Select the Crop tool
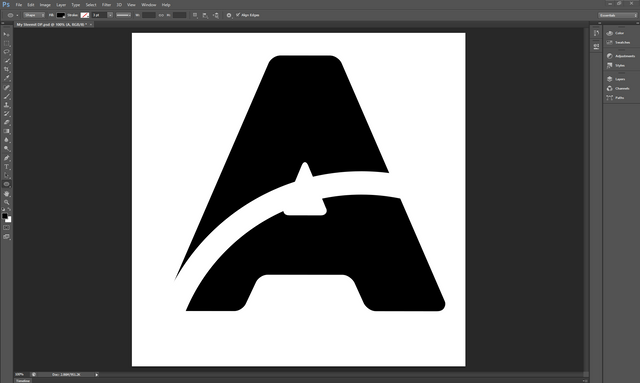640x383 pixels. point(7,69)
